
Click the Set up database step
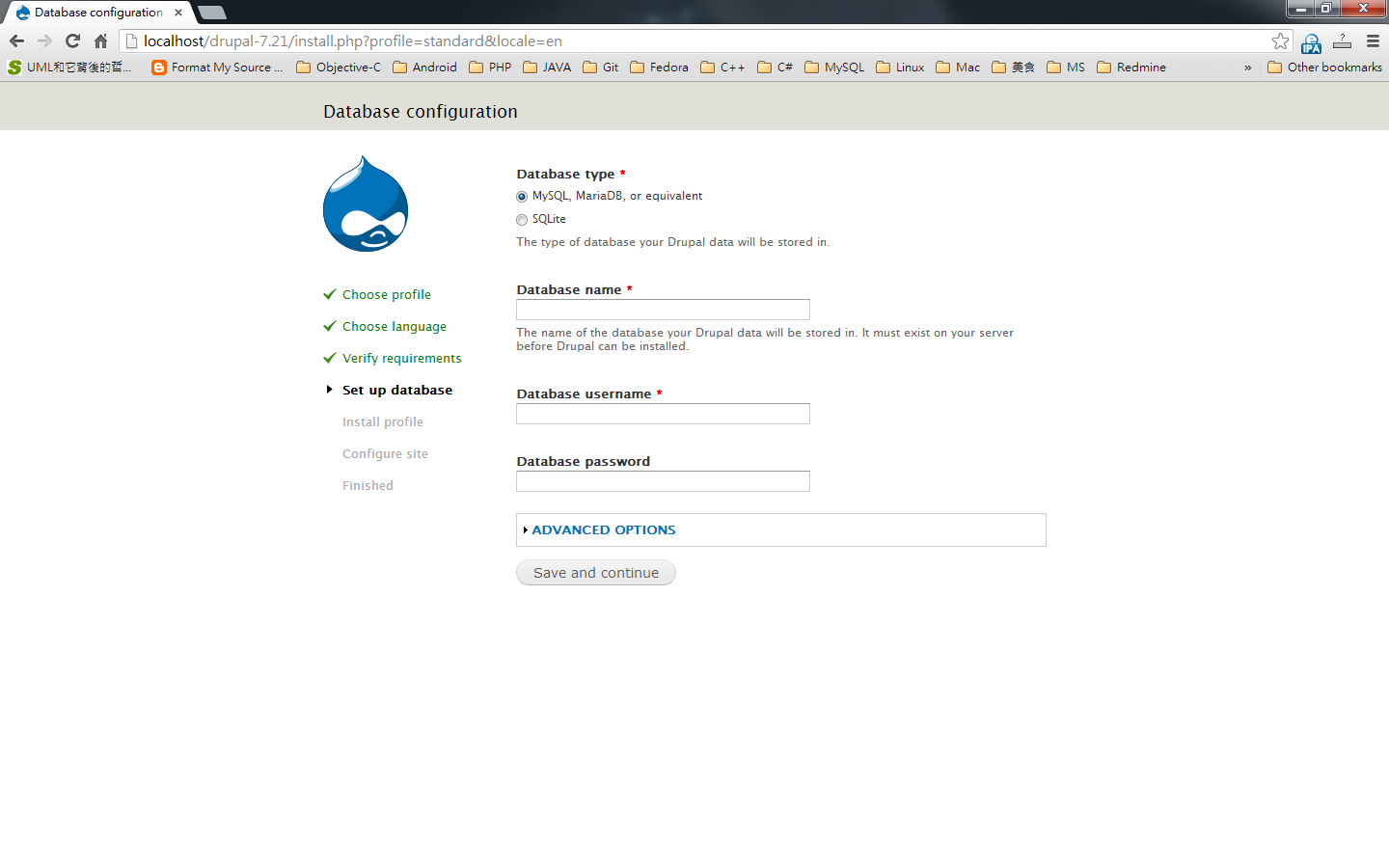tap(397, 390)
